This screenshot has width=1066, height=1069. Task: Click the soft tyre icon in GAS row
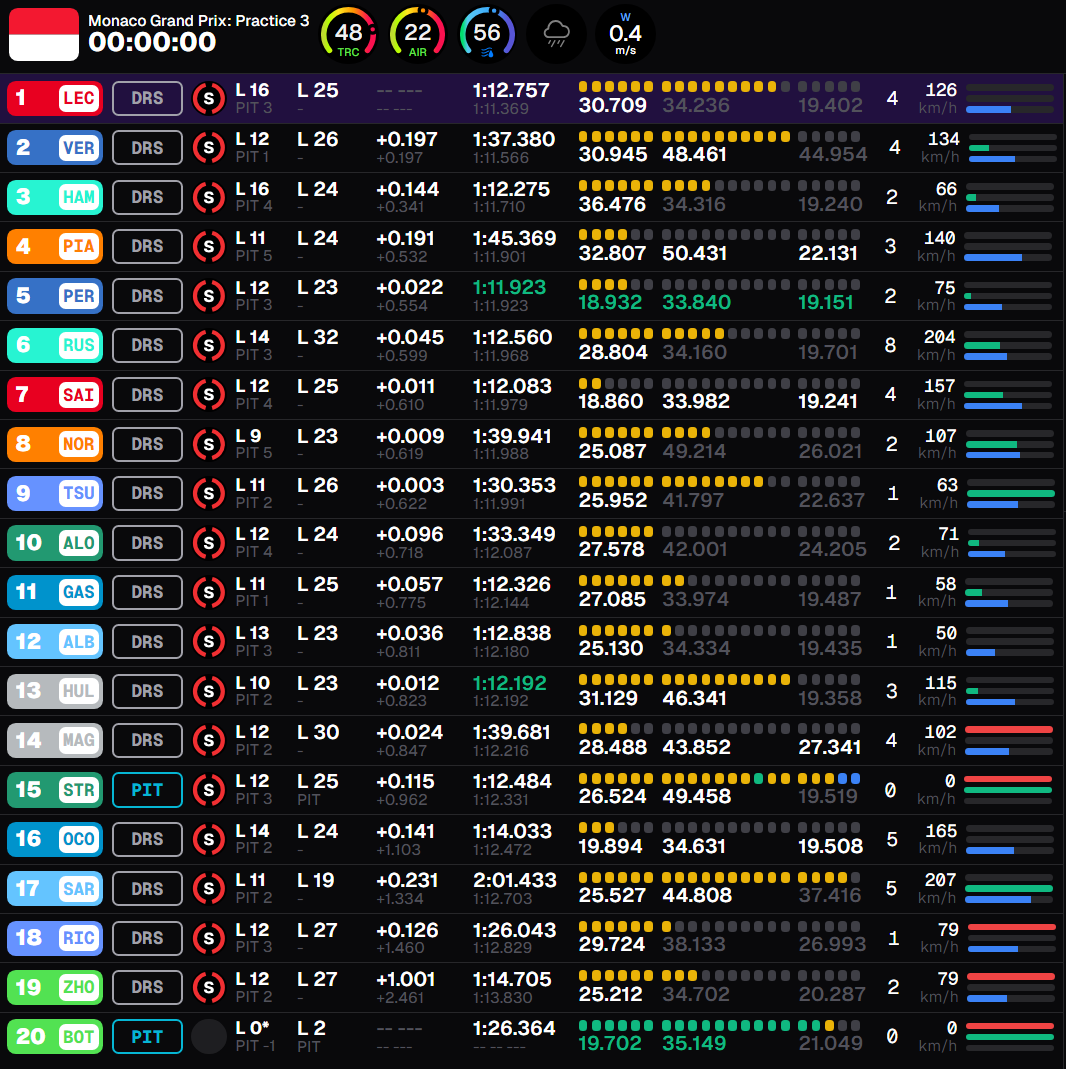[209, 592]
